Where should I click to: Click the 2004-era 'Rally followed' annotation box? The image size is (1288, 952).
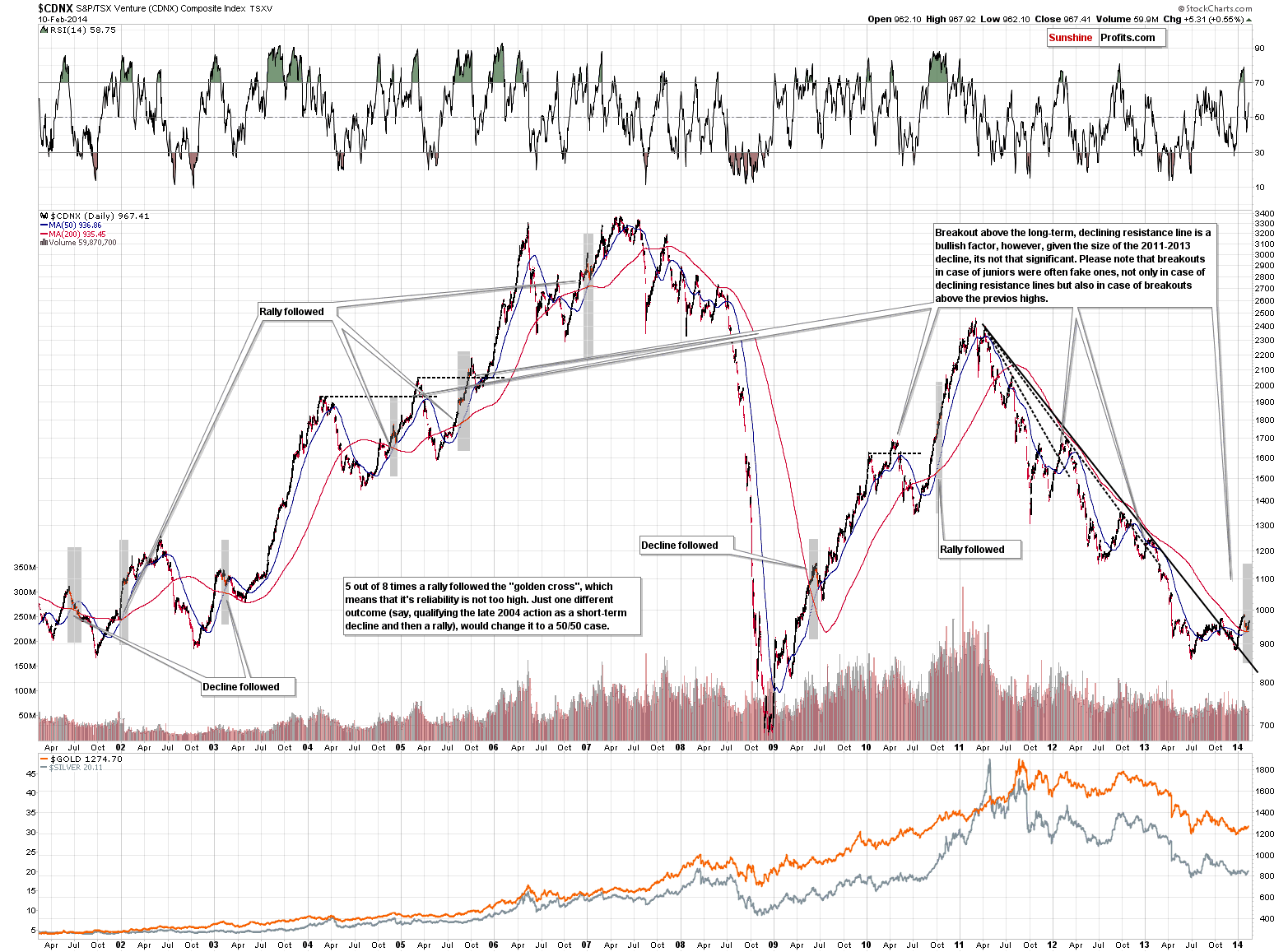click(296, 312)
